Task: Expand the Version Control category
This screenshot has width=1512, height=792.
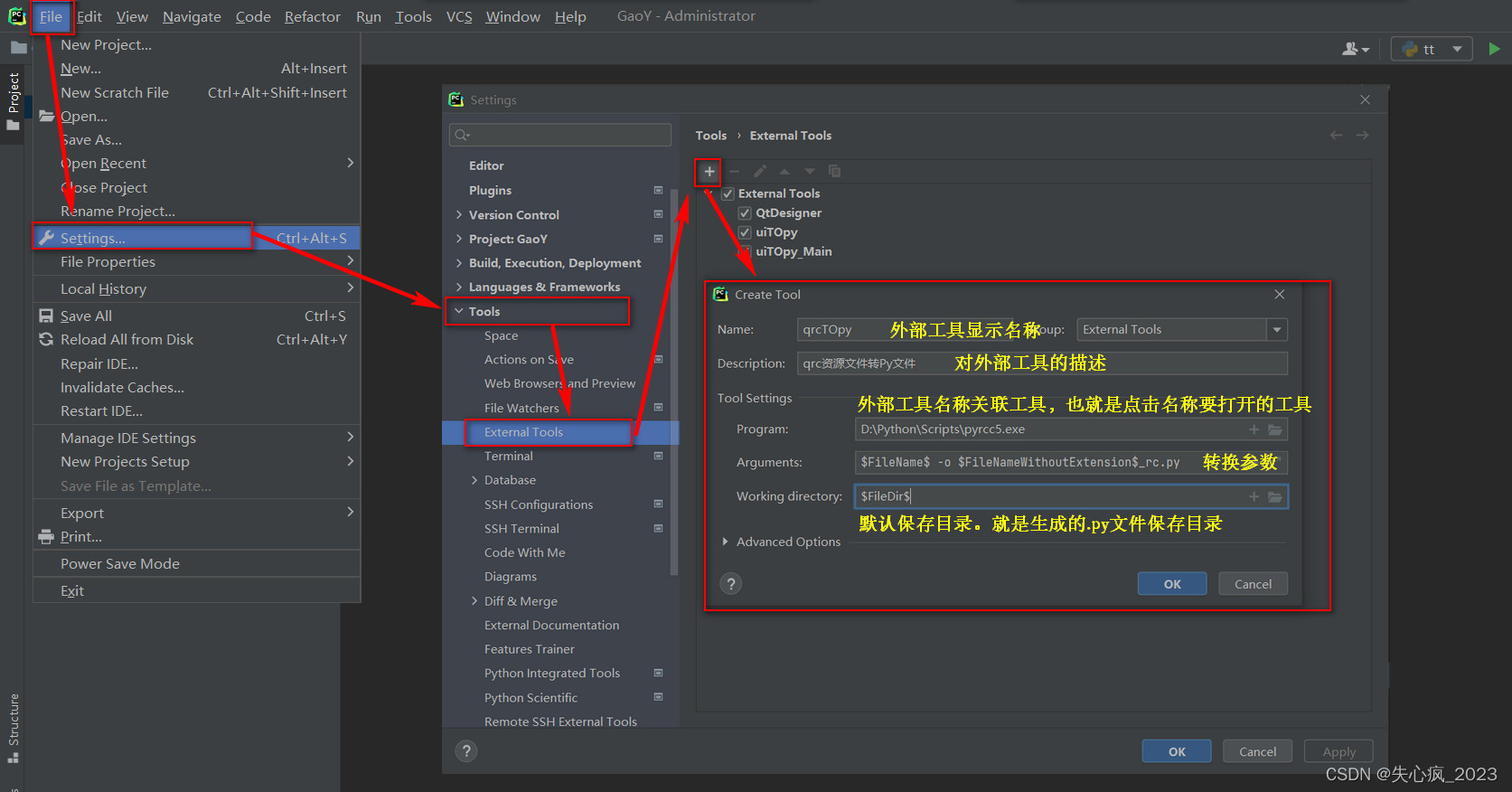Action: (458, 215)
